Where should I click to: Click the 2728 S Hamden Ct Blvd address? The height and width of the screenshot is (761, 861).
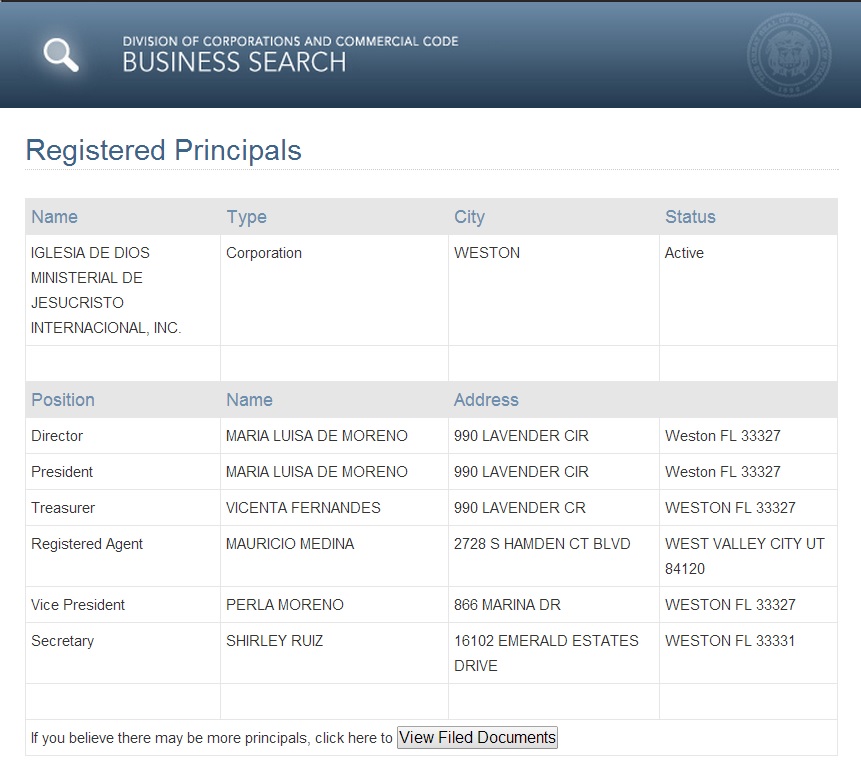[x=542, y=544]
